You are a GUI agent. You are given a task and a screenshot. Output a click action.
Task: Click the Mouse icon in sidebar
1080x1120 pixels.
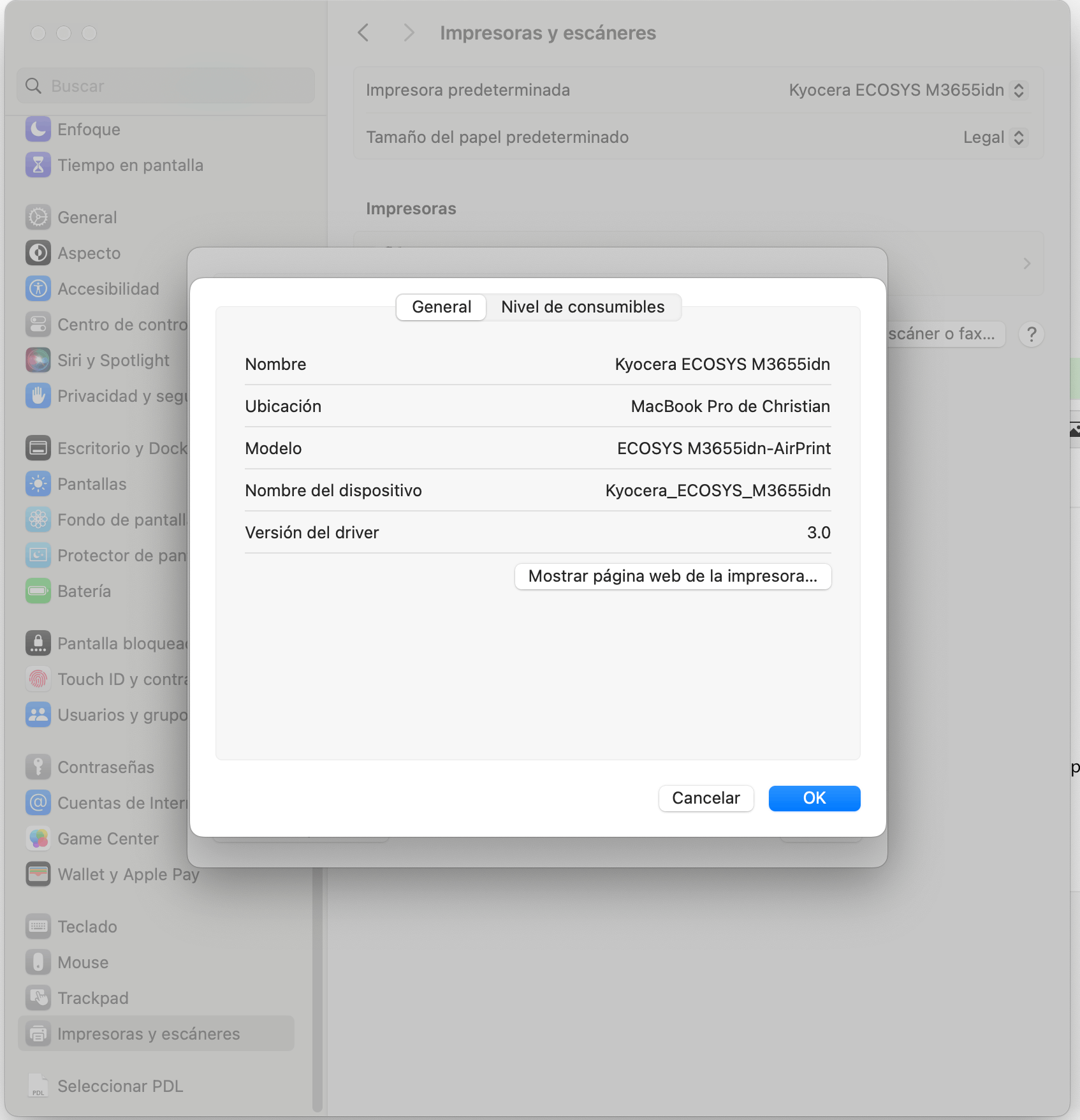click(x=38, y=962)
